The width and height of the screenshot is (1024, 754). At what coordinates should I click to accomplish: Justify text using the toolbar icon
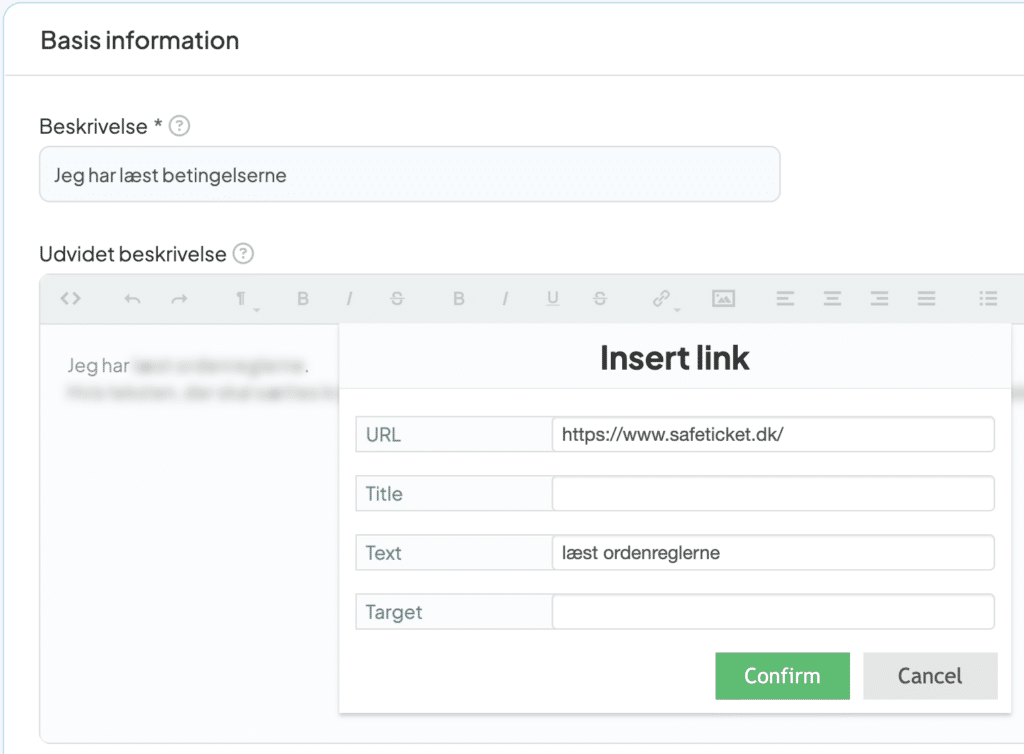pyautogui.click(x=927, y=298)
